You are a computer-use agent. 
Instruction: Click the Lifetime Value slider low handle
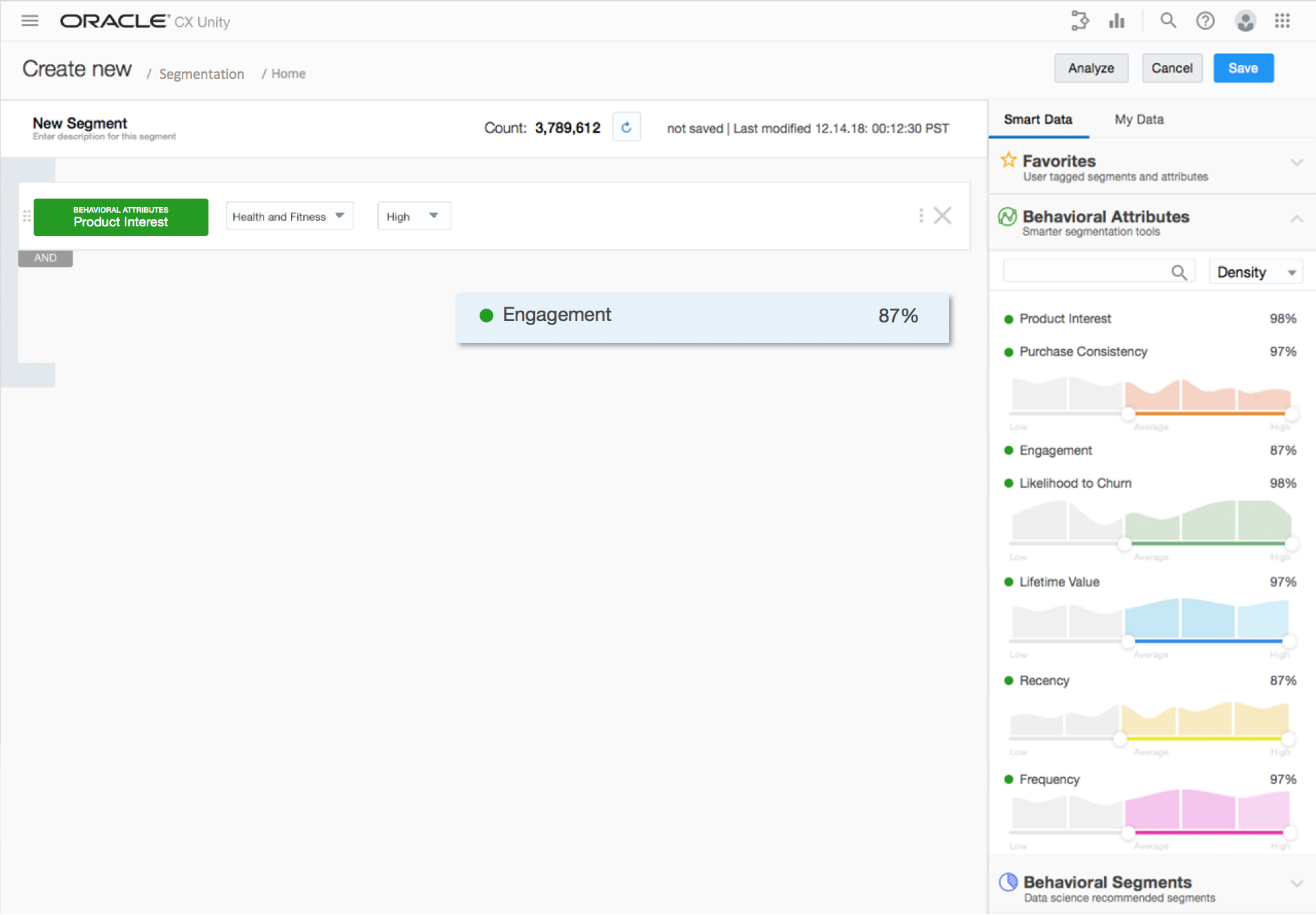point(1128,642)
